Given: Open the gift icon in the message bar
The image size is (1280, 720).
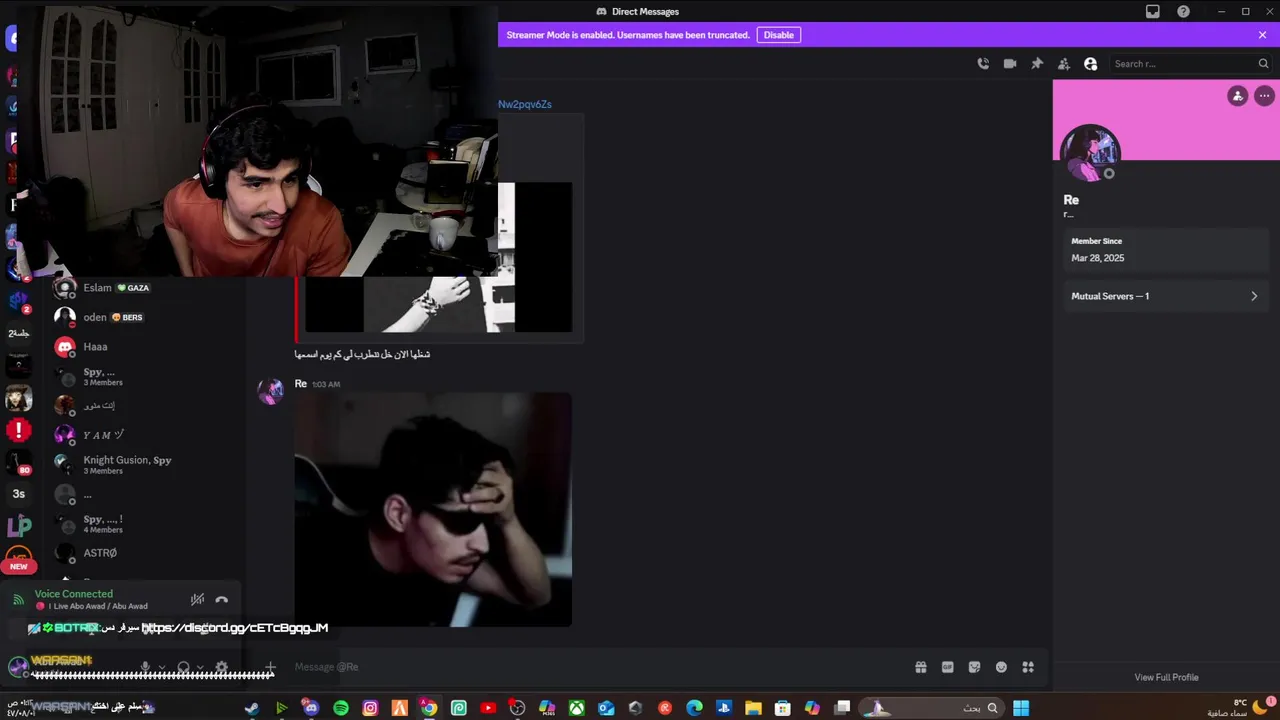Looking at the screenshot, I should click(921, 667).
